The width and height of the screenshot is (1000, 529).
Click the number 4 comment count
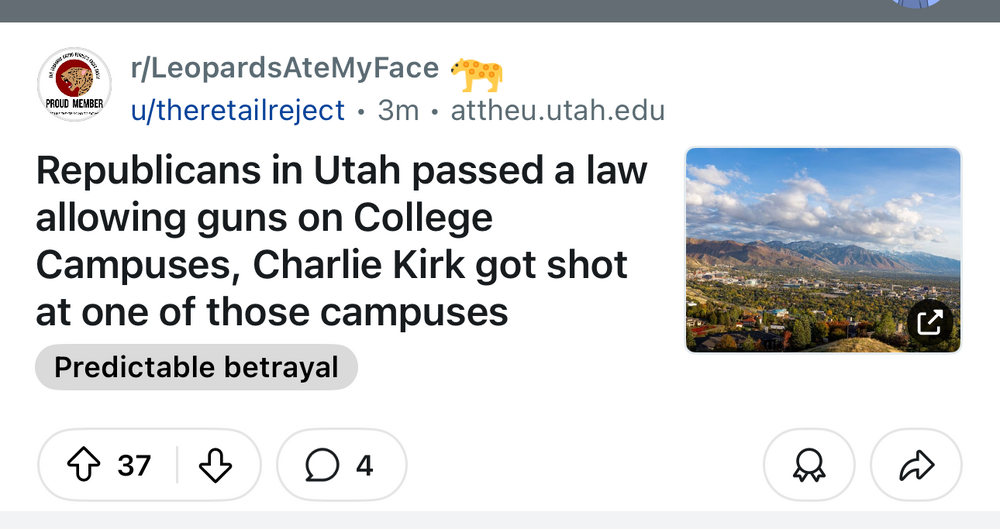coord(364,465)
